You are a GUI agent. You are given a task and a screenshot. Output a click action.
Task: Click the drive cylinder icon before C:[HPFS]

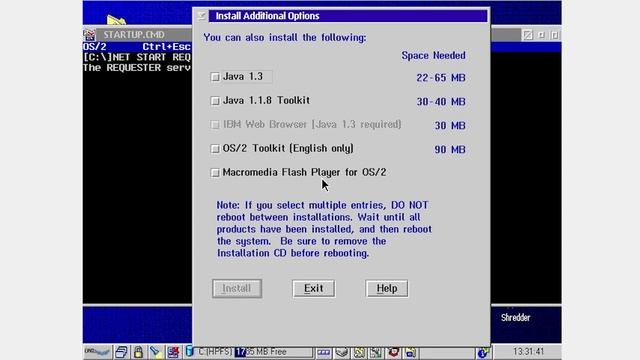189,351
